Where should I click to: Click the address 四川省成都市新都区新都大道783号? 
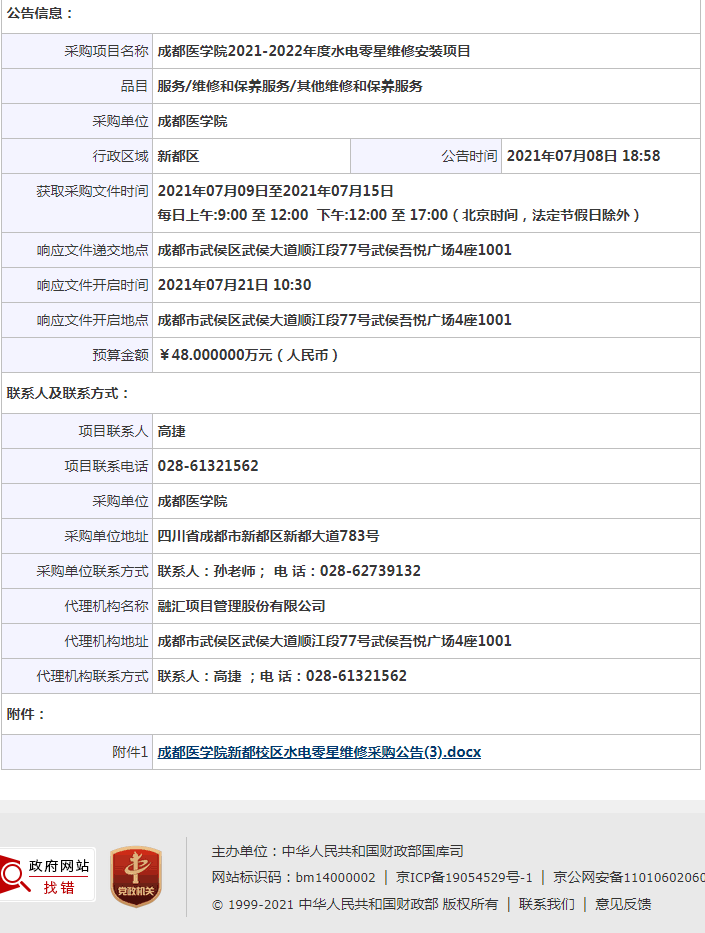point(268,536)
